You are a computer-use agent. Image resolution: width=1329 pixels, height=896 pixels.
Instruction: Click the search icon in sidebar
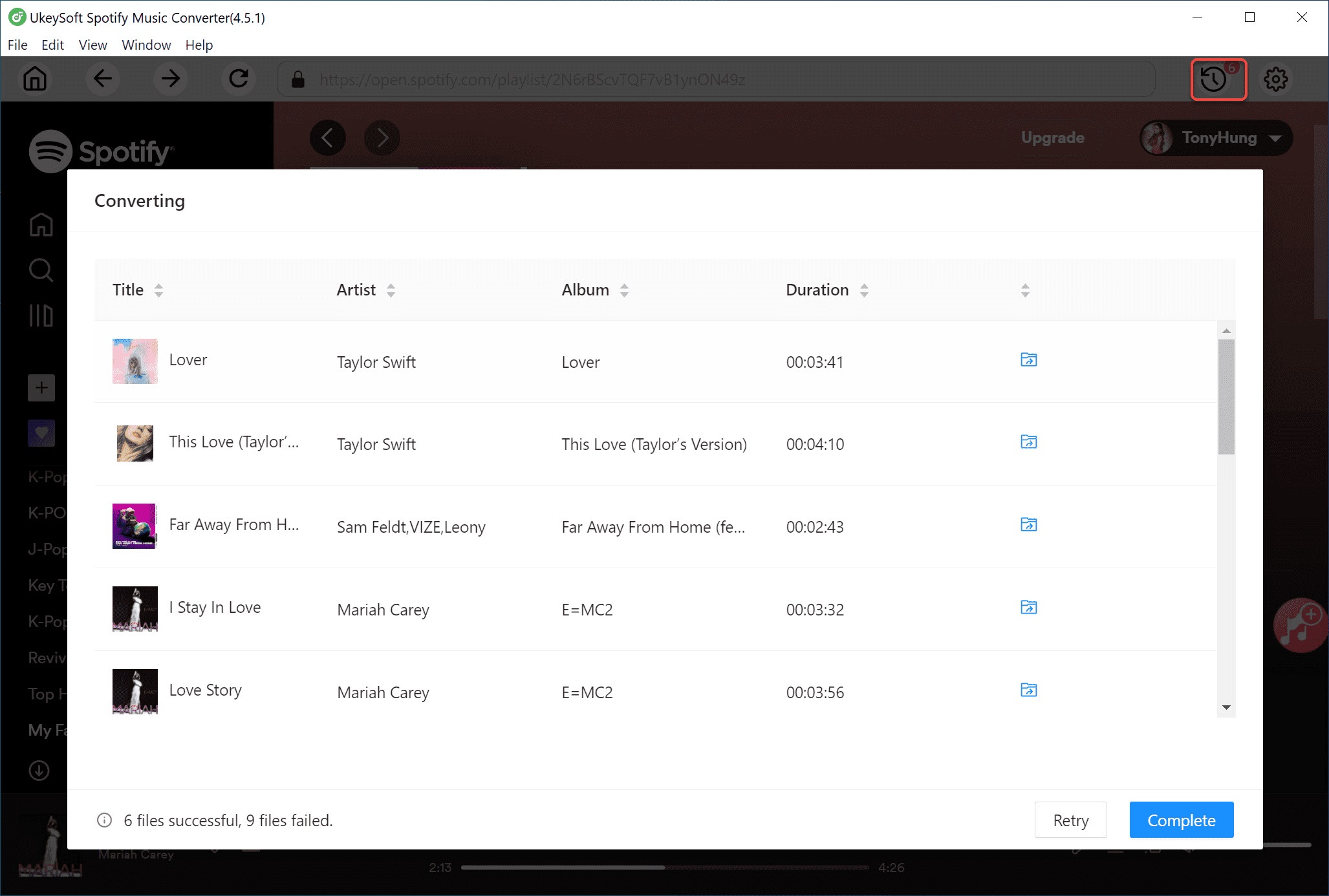tap(40, 270)
